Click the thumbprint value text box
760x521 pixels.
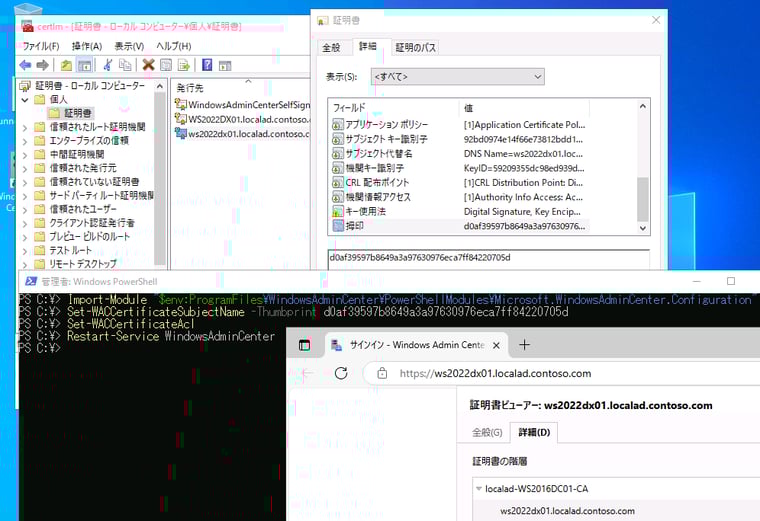[x=489, y=260]
